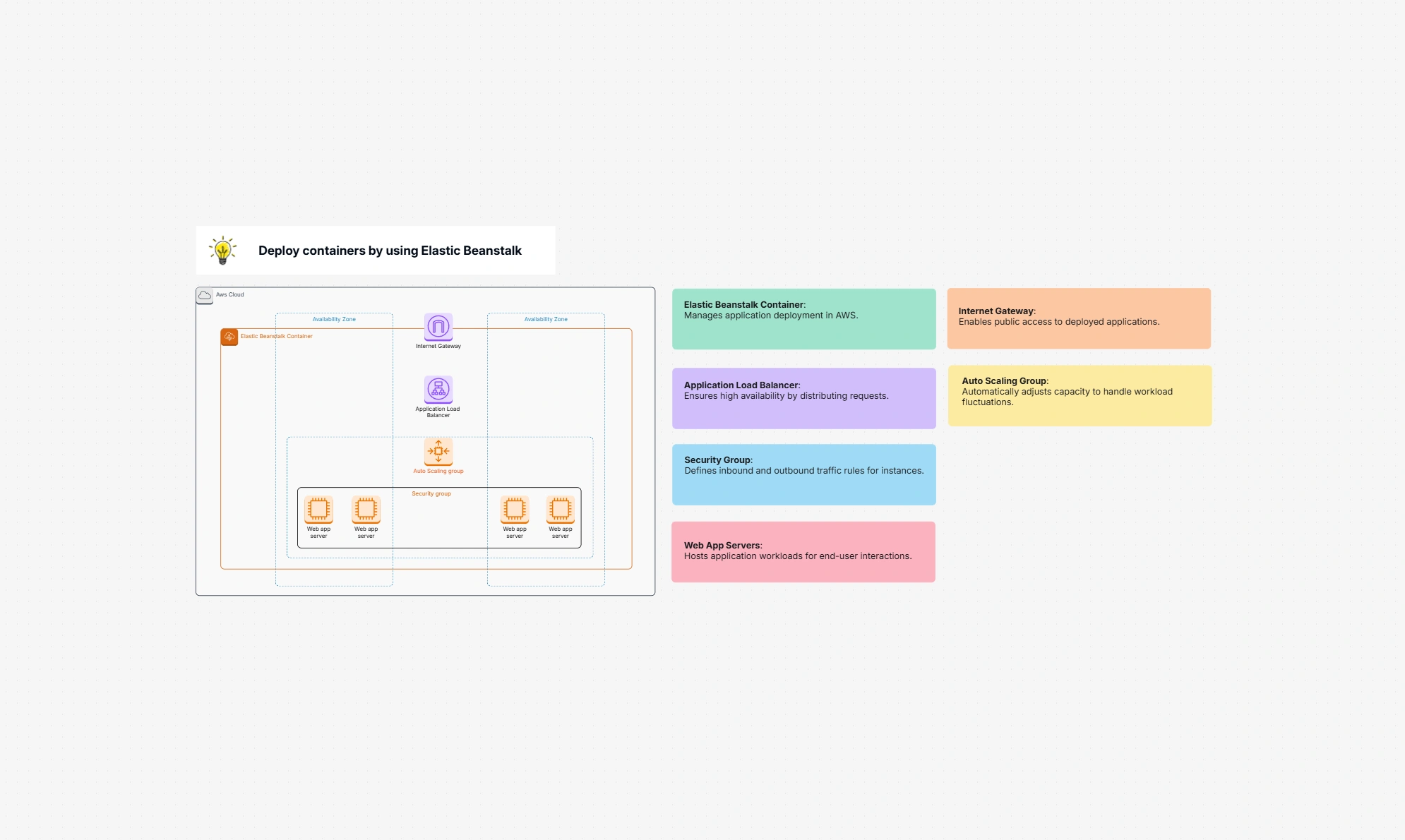The image size is (1405, 840).
Task: Select the Elastic Beanstalk Container orange icon
Action: (229, 337)
